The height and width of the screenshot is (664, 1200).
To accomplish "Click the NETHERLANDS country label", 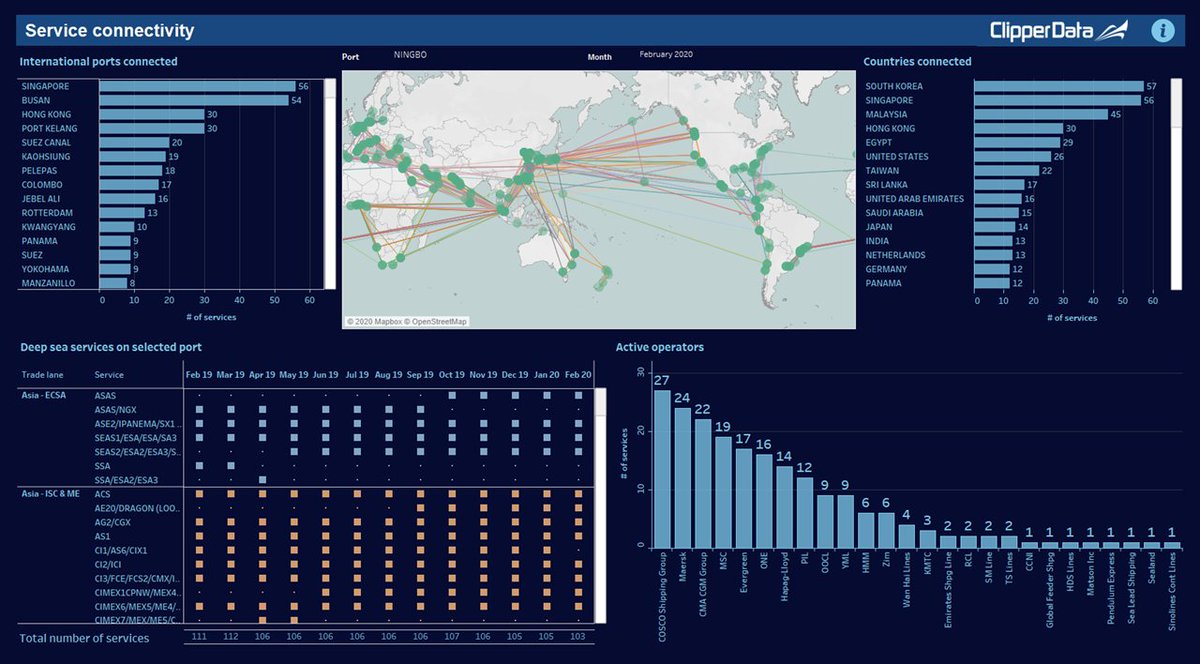I will pos(896,255).
